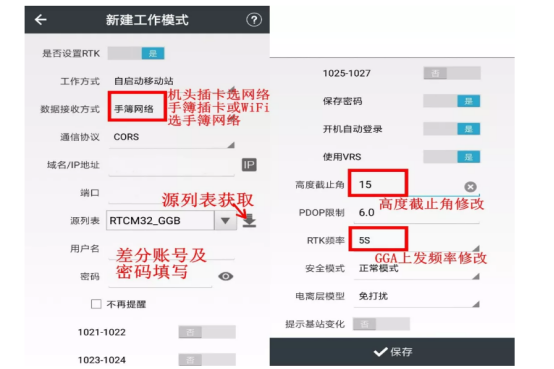Click the 不再提醒 label text

click(126, 304)
